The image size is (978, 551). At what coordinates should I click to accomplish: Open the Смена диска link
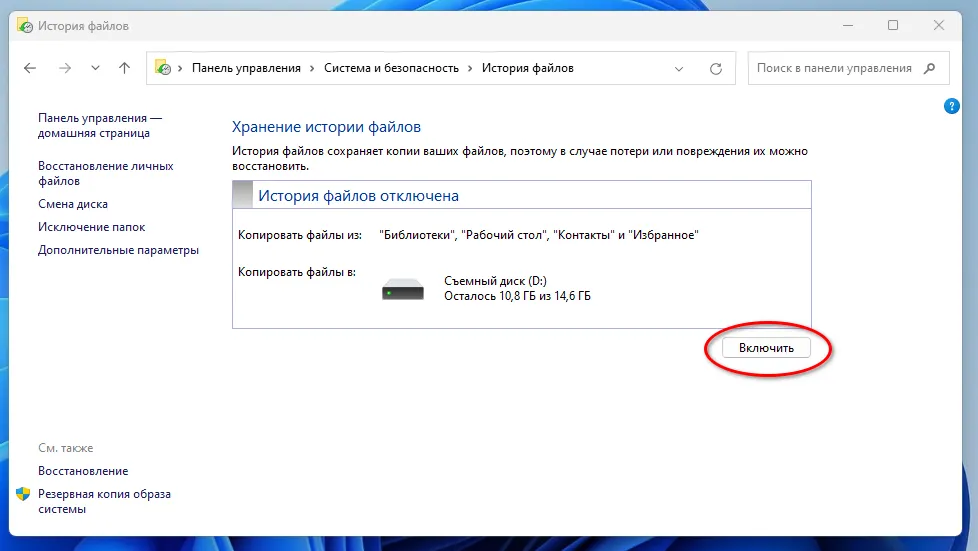[72, 204]
